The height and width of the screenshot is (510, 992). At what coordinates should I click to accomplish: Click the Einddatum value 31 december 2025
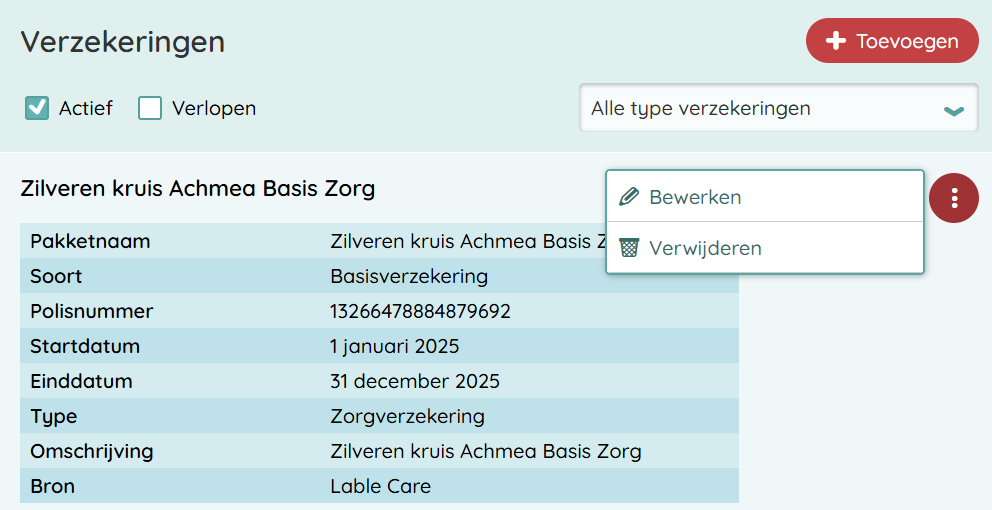pyautogui.click(x=415, y=381)
